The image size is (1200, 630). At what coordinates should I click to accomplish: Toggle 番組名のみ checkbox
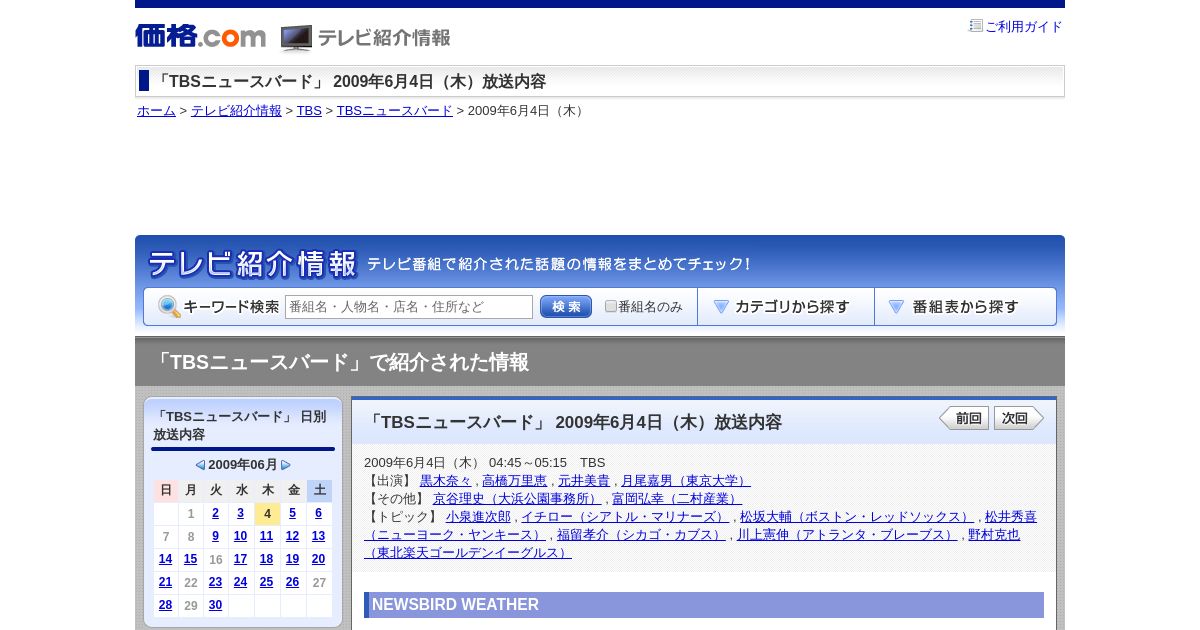pos(611,306)
